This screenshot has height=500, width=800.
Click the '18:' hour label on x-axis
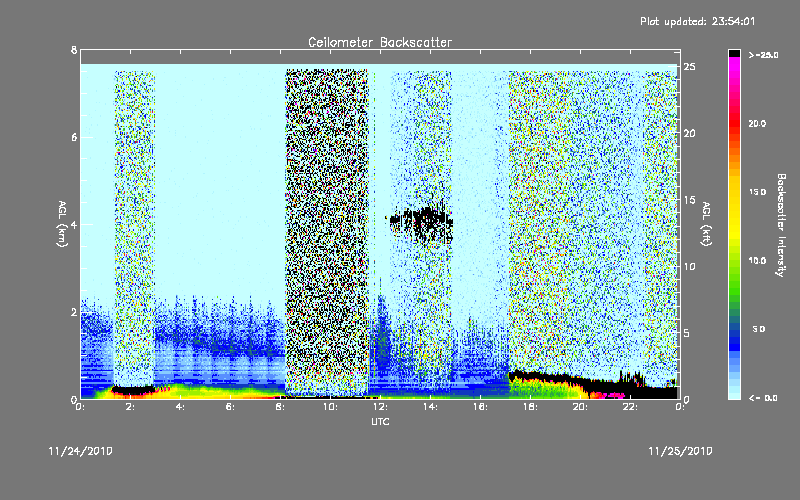(x=530, y=407)
